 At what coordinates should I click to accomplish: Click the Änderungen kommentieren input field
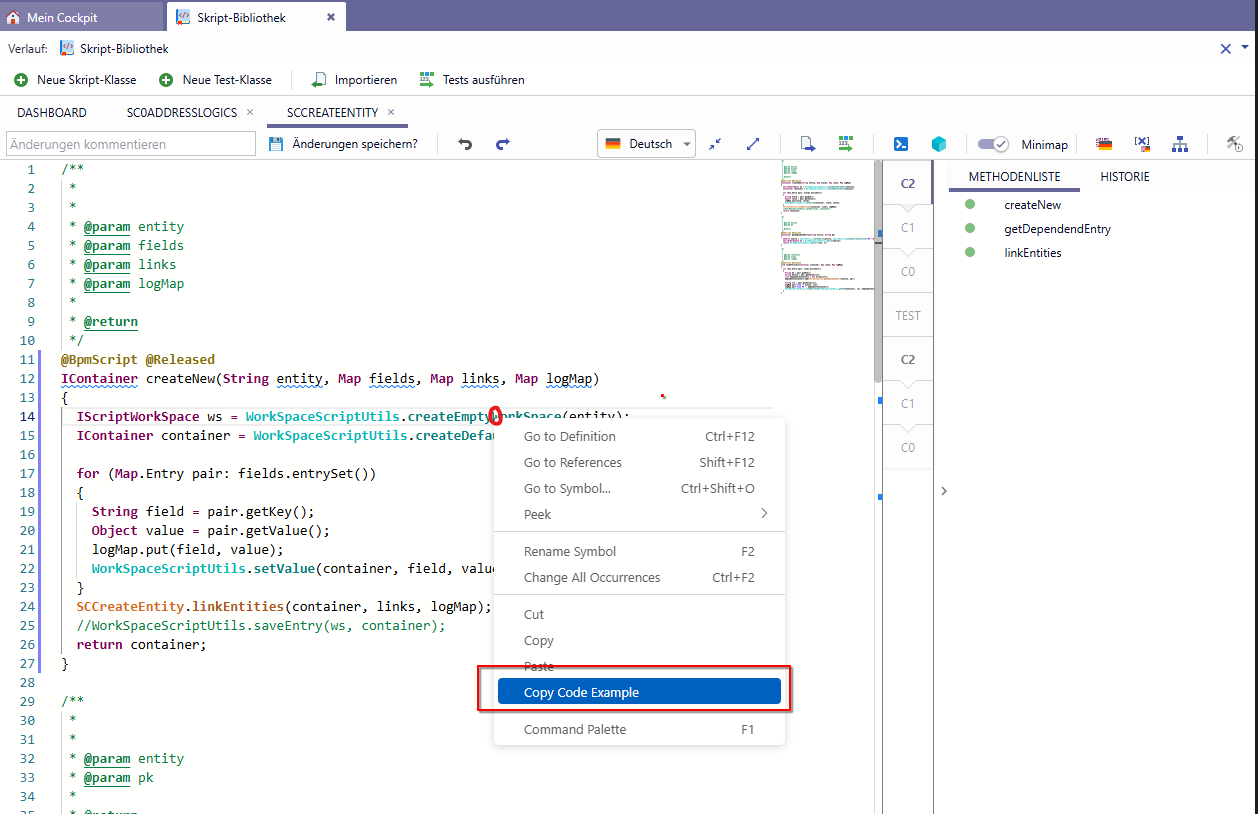tap(131, 144)
